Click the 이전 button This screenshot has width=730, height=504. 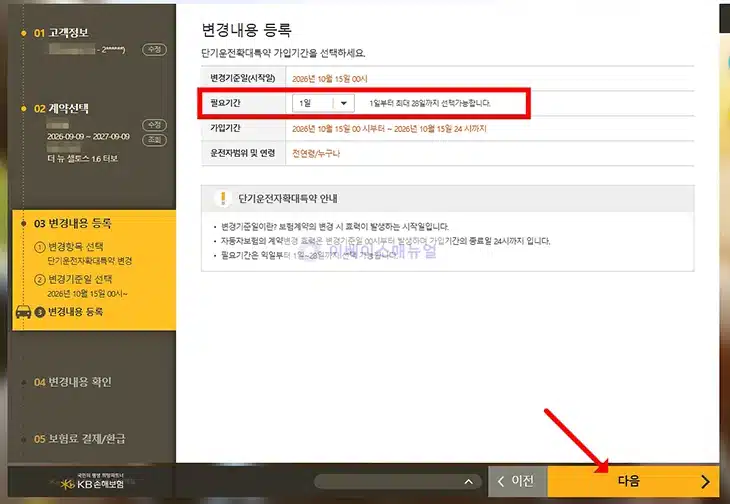[x=518, y=481]
